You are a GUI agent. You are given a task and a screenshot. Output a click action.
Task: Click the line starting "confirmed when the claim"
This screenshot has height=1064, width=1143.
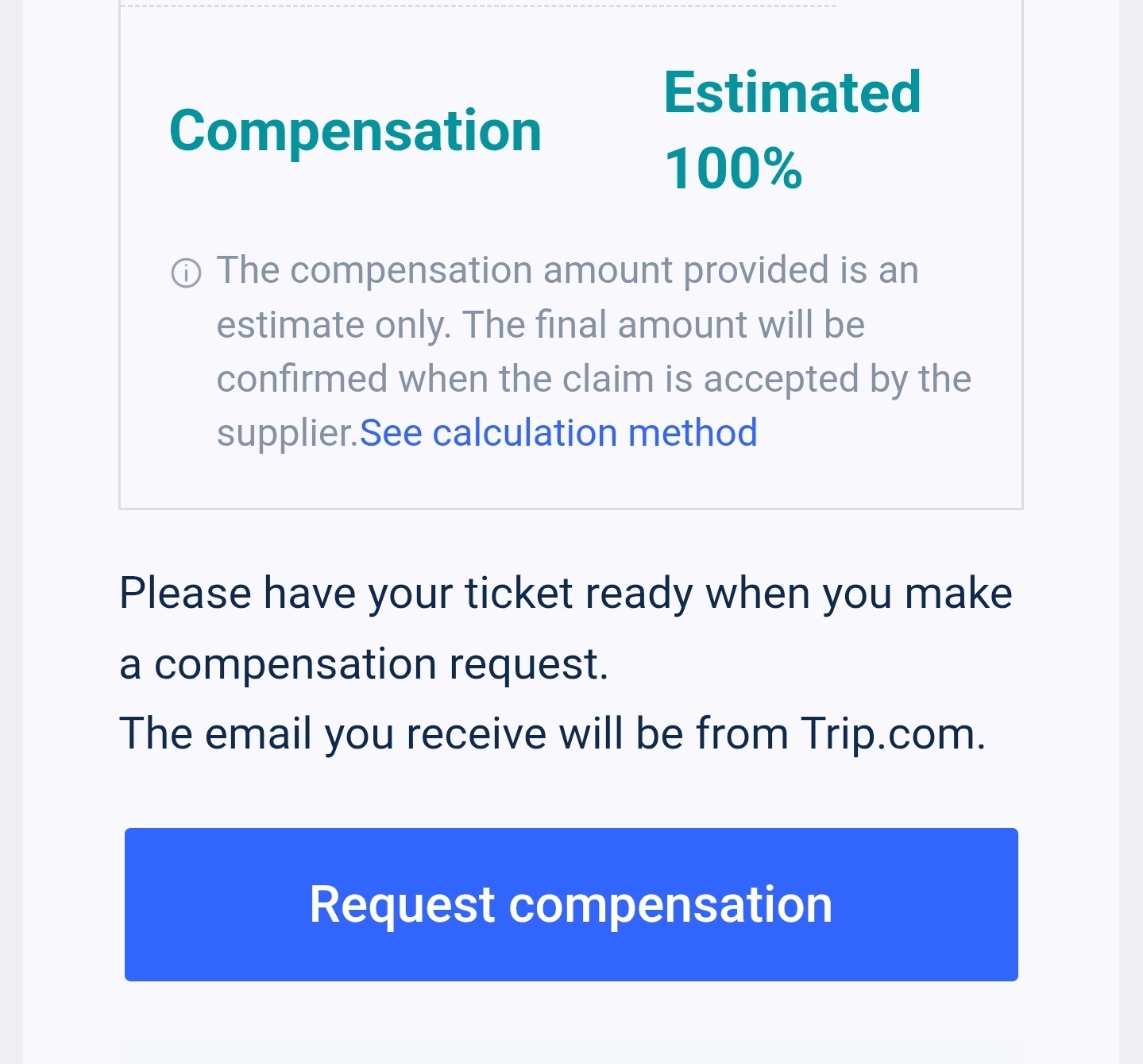click(x=593, y=378)
